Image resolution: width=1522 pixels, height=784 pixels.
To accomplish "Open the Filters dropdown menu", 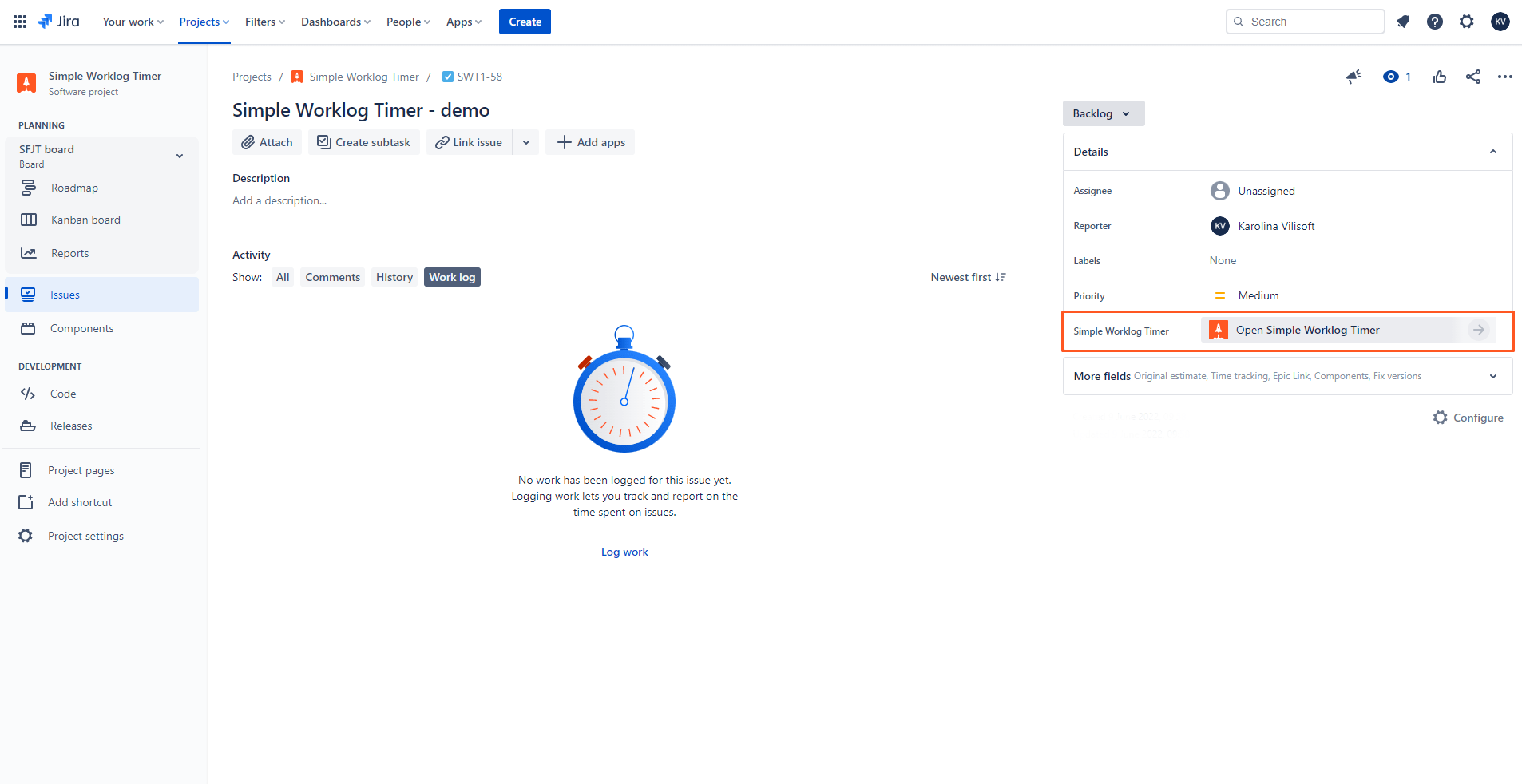I will [x=265, y=22].
